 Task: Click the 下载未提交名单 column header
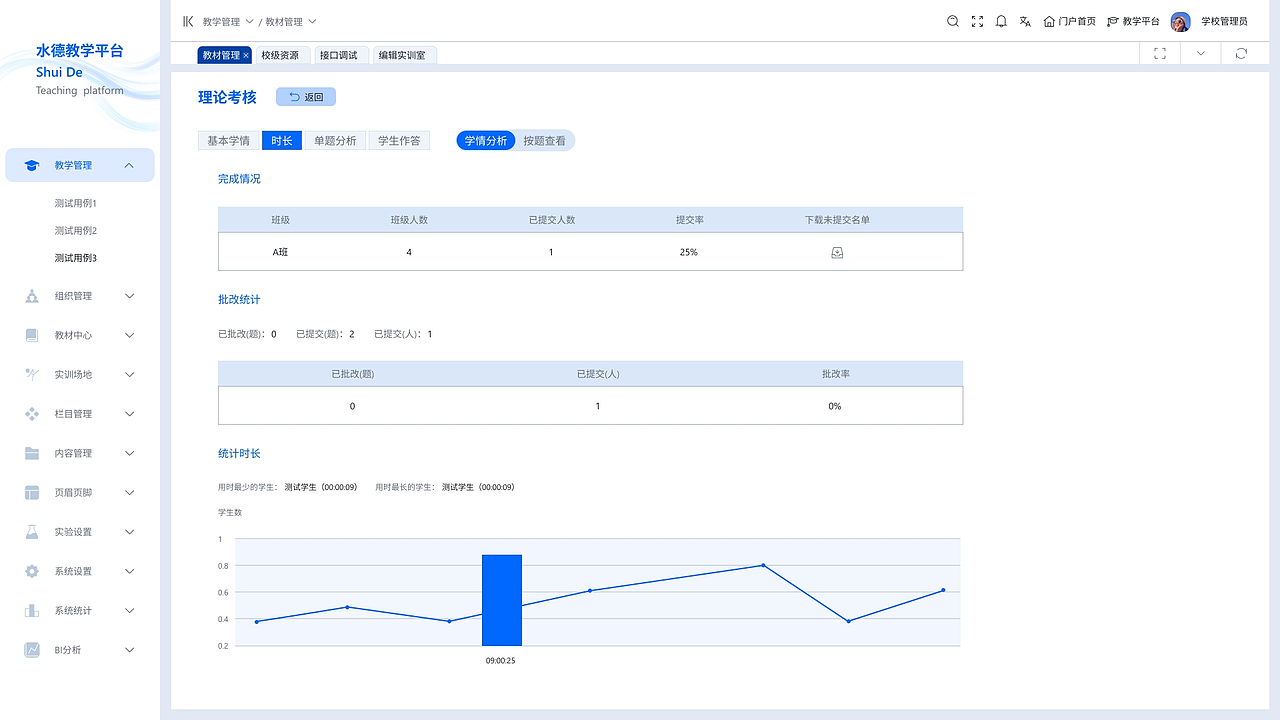point(837,220)
